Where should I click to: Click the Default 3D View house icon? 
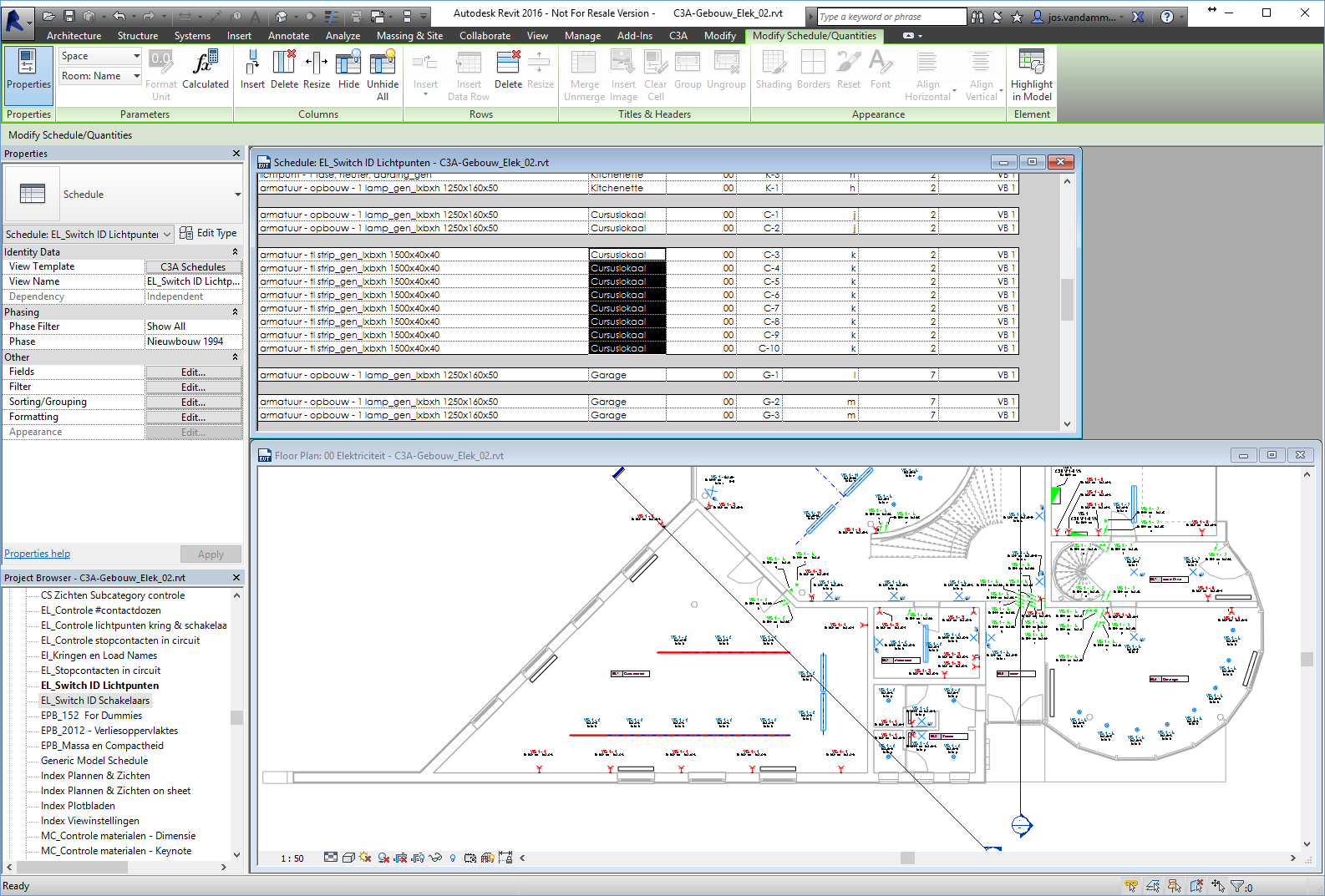[282, 16]
